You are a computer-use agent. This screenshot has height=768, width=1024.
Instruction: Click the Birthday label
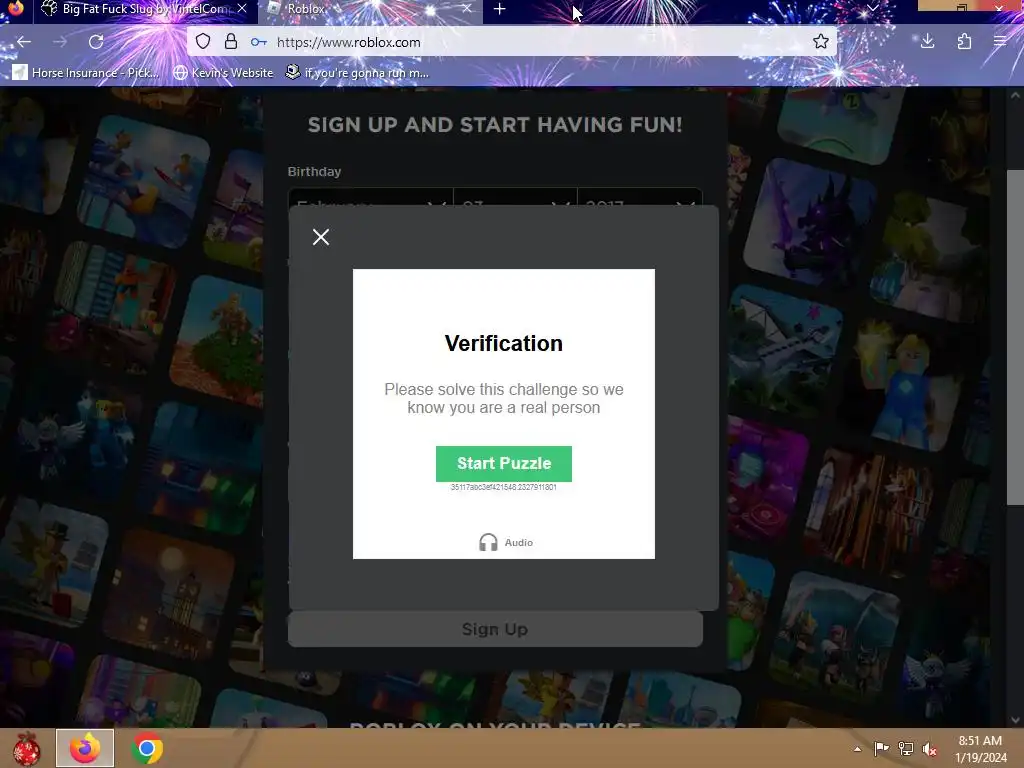click(x=314, y=172)
